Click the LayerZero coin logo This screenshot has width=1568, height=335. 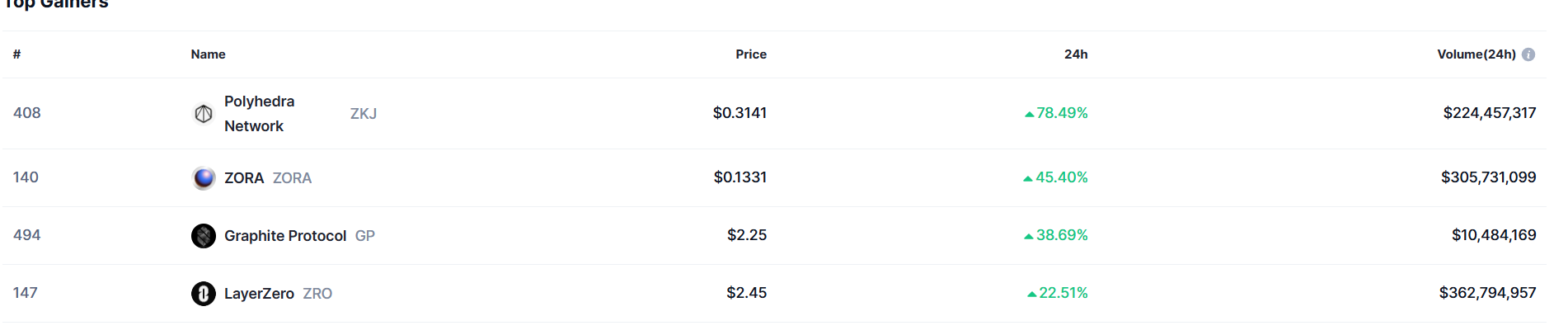(x=204, y=294)
